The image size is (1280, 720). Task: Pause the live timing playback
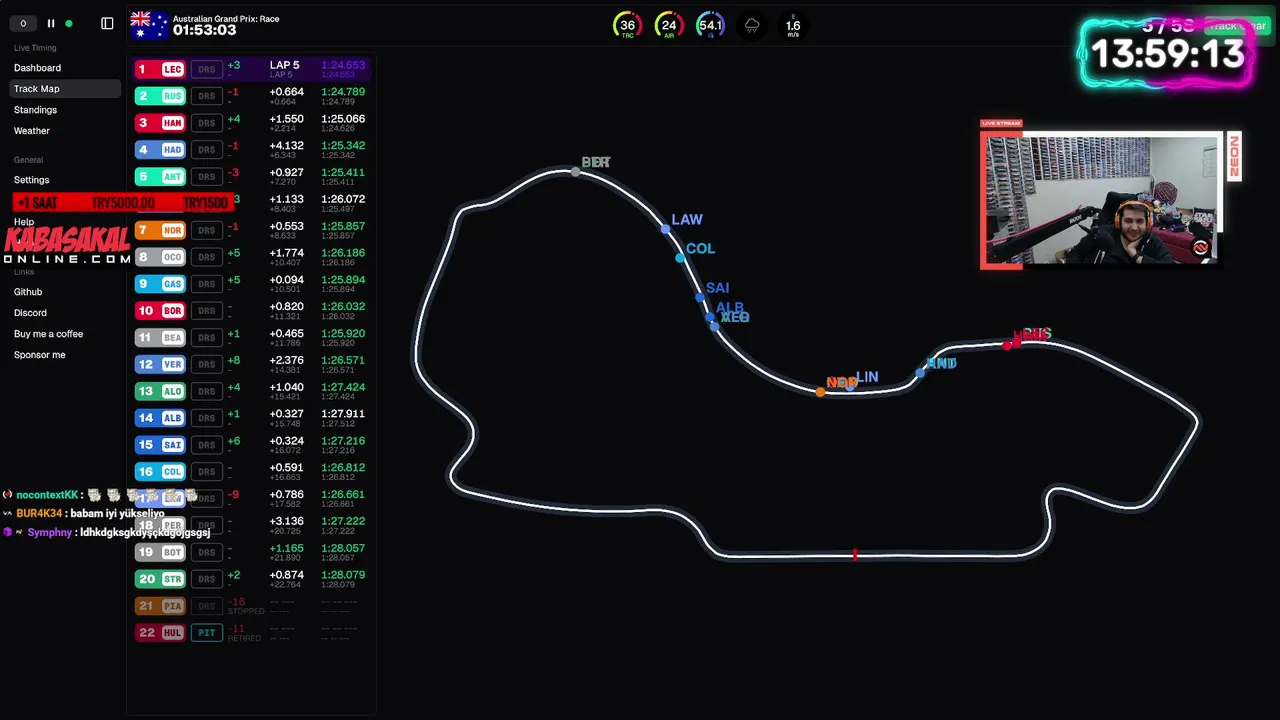pyautogui.click(x=50, y=23)
